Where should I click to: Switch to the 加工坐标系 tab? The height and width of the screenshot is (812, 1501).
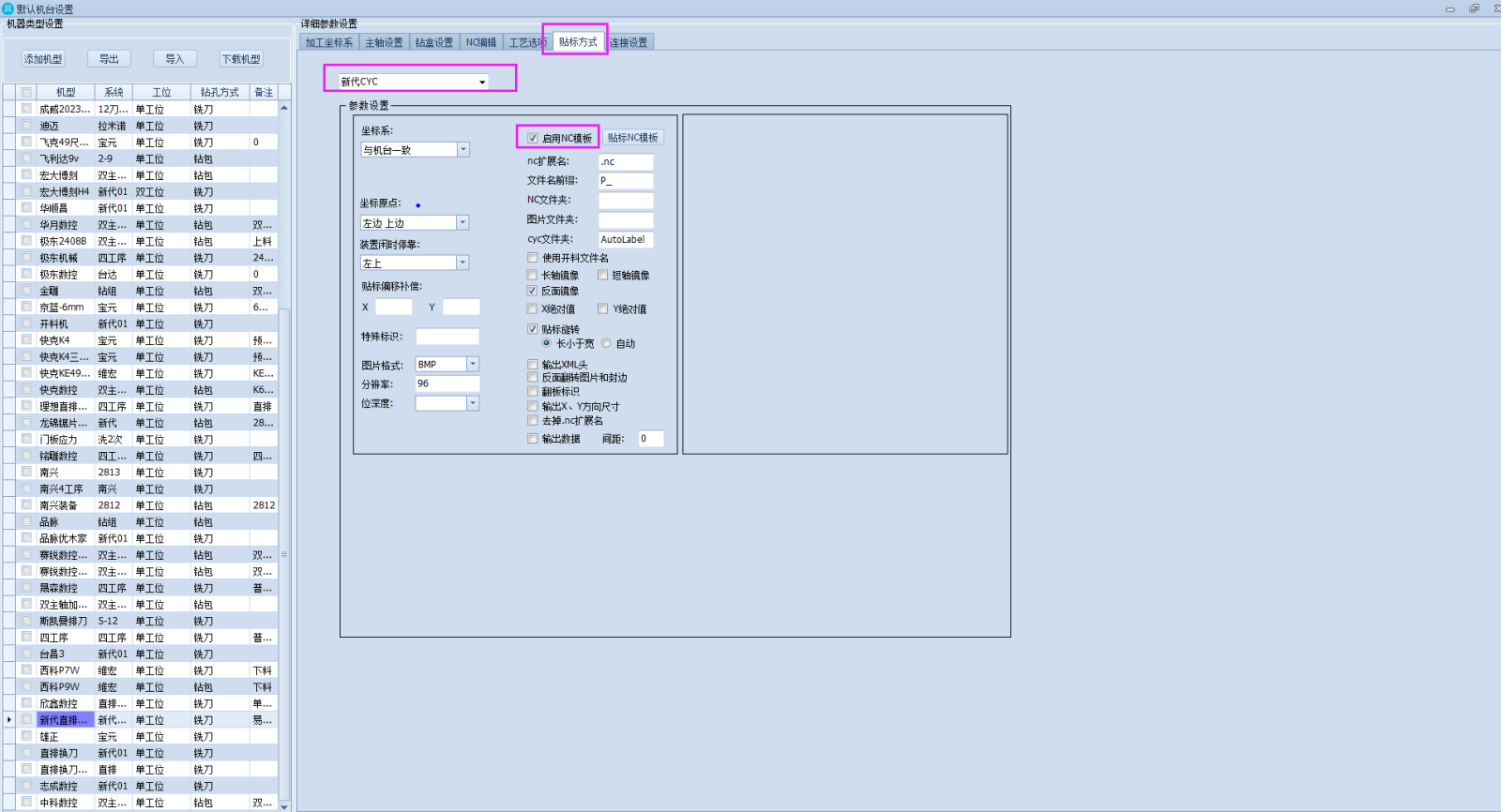coord(329,42)
